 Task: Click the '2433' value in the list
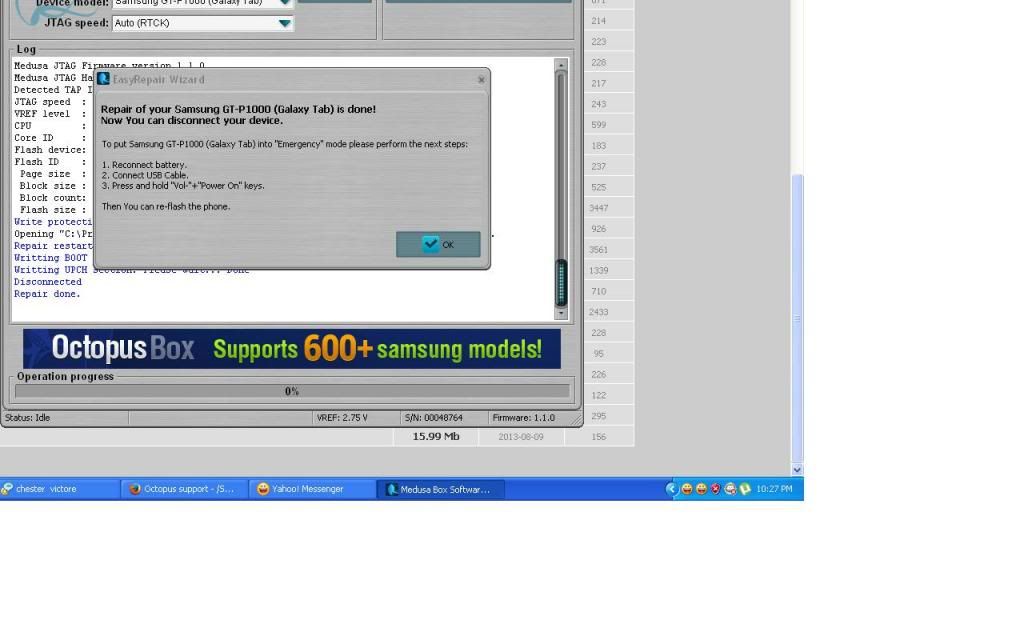(x=598, y=312)
